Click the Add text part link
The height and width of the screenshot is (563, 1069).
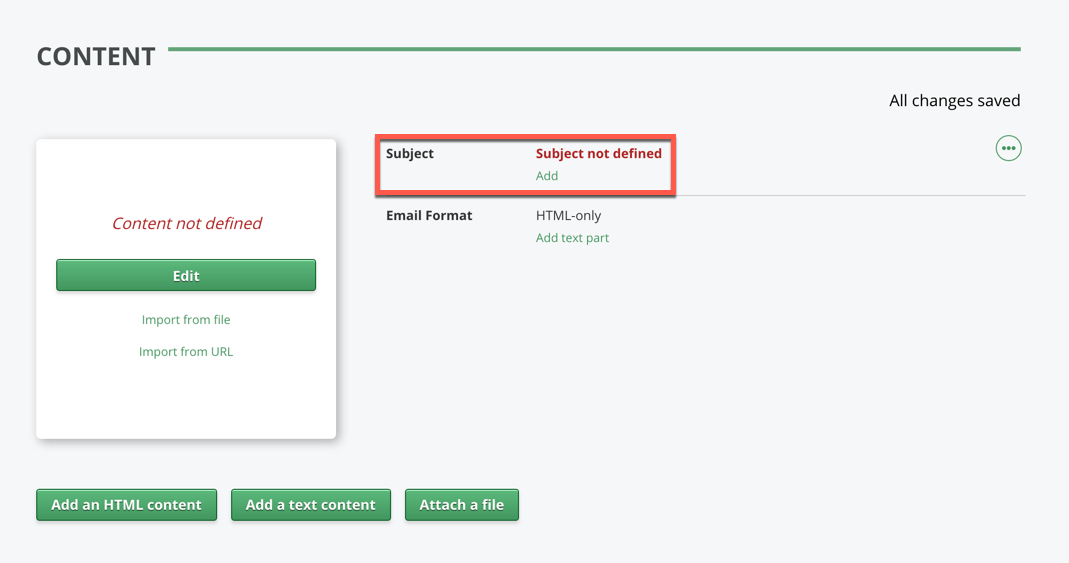(x=572, y=238)
